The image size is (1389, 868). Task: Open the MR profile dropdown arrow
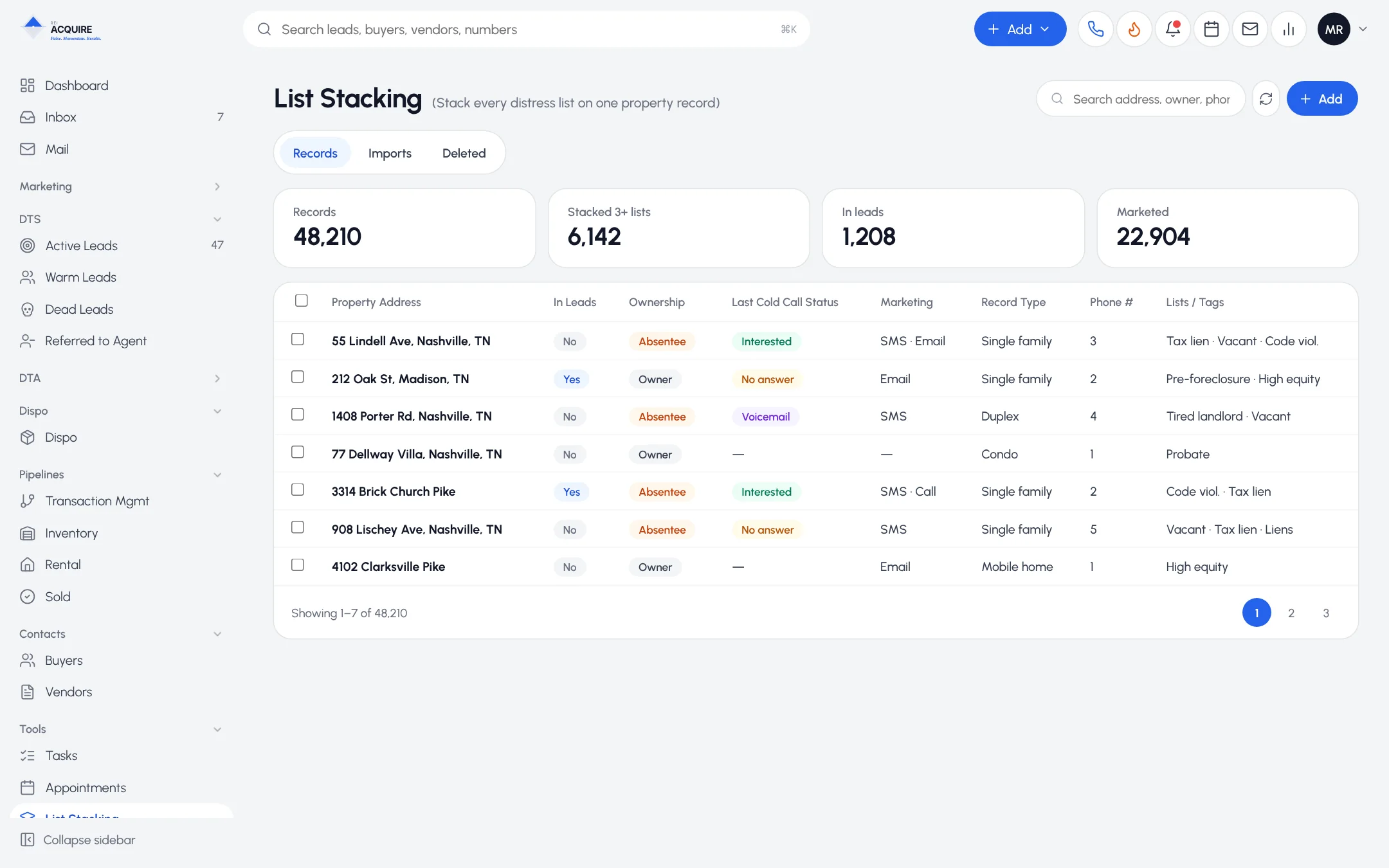1363,29
